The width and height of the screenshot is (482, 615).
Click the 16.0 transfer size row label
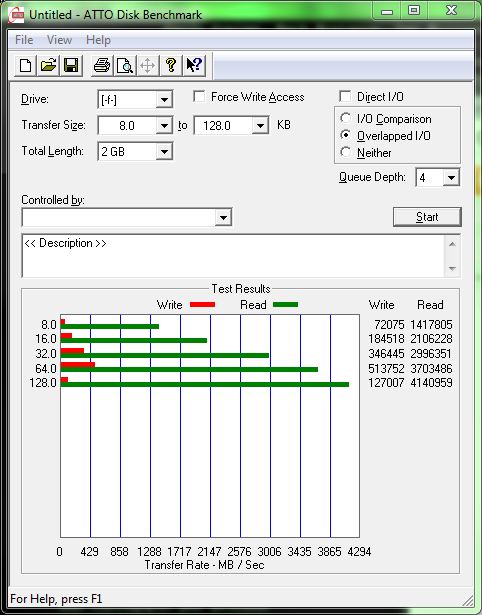(x=46, y=338)
